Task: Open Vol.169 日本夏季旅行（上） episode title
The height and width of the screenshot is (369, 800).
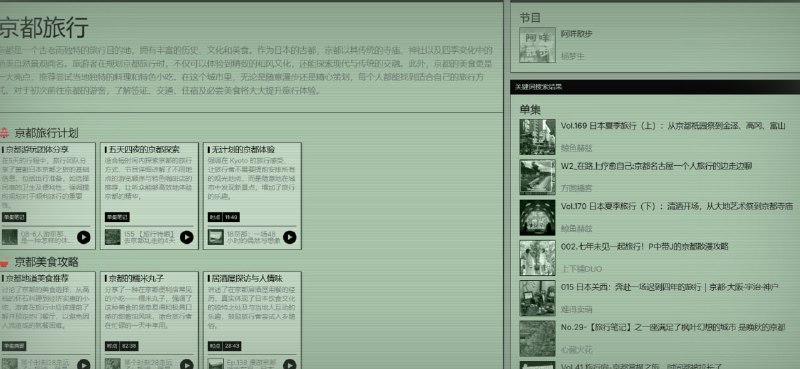Action: (x=673, y=126)
